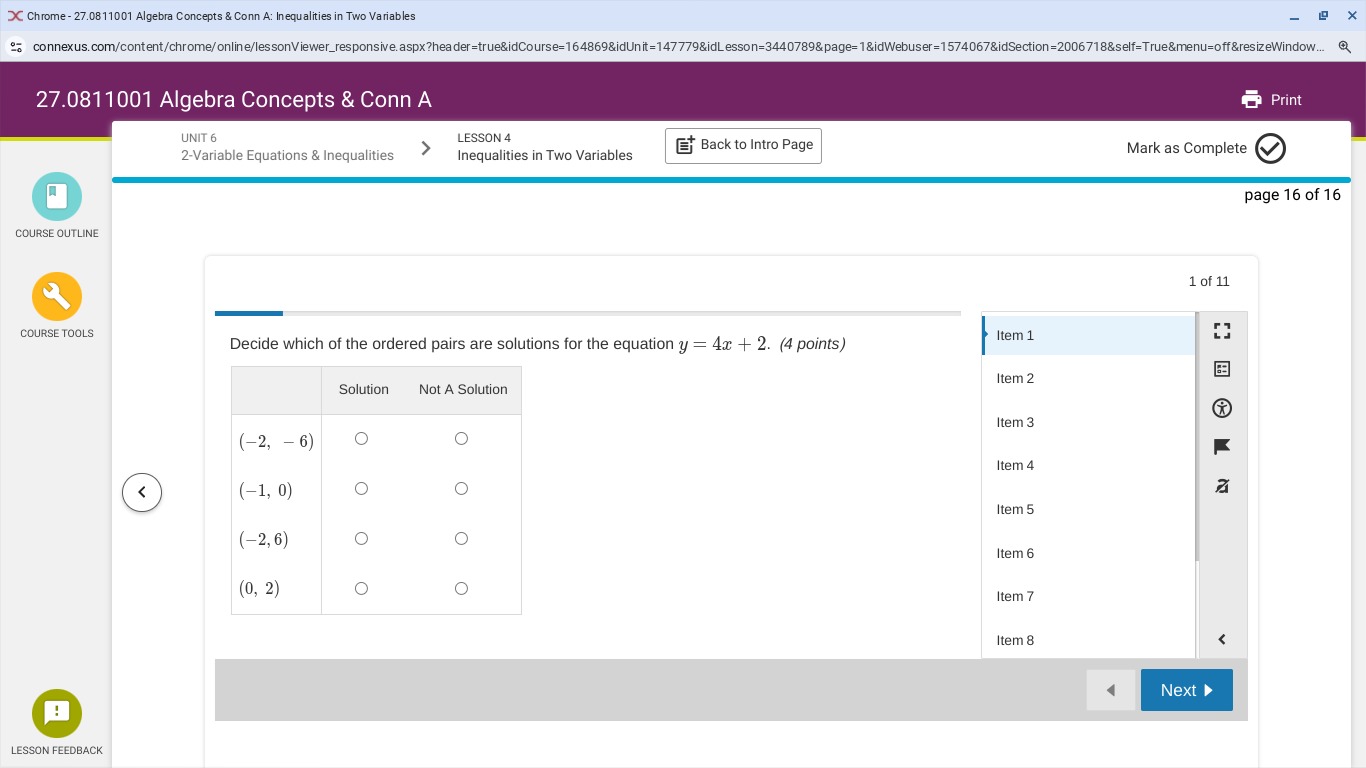Toggle fullscreen view icon in item panel
Screen dimensions: 1366x768
tap(1222, 330)
